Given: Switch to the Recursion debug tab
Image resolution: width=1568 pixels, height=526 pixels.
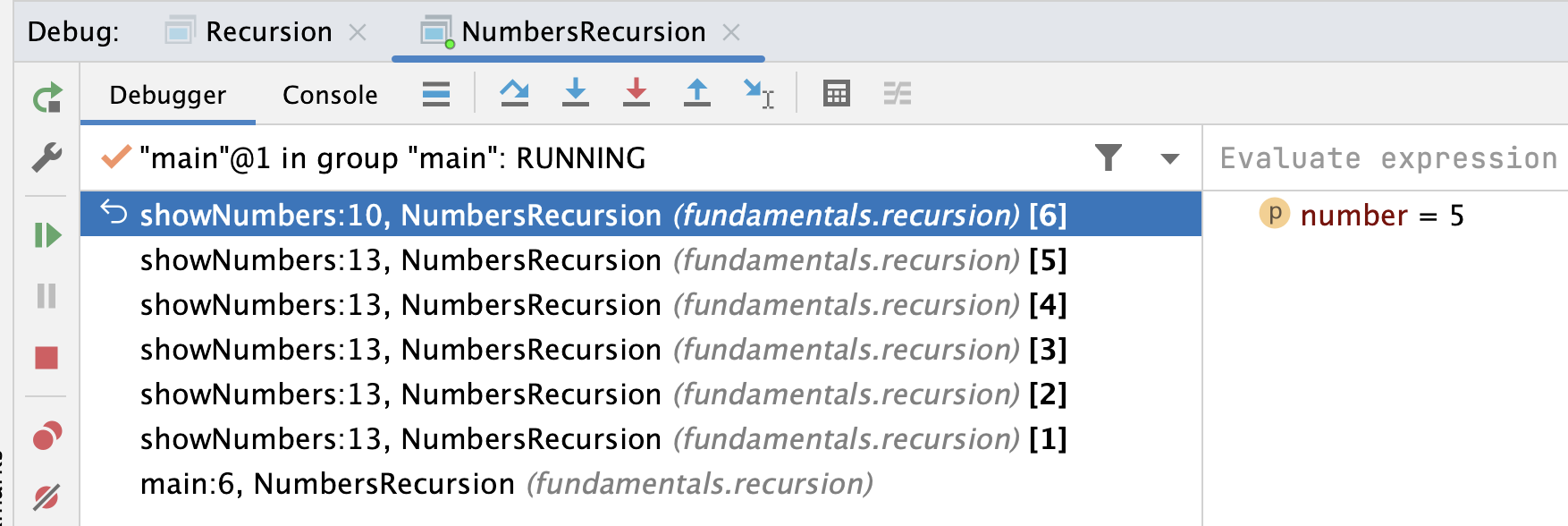Looking at the screenshot, I should click(268, 31).
